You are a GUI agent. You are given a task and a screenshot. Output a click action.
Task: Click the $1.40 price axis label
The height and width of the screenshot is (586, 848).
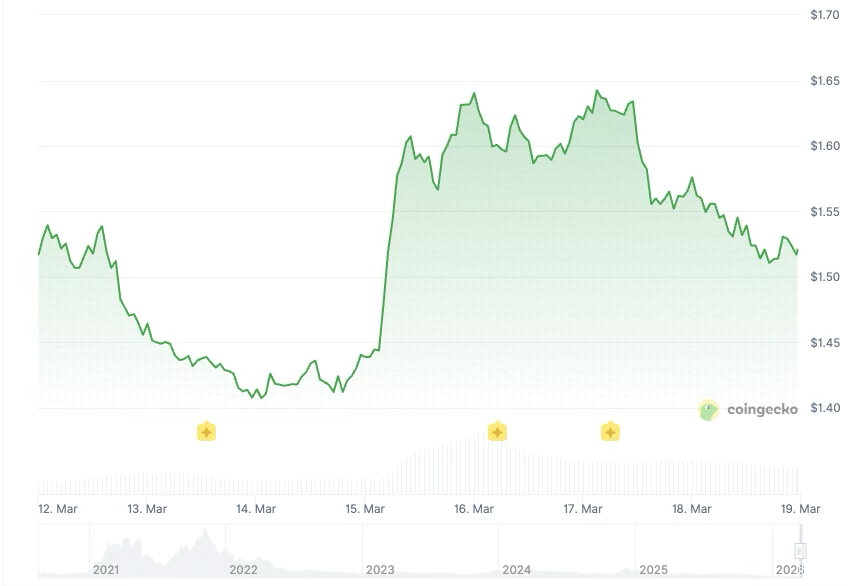[x=825, y=408]
